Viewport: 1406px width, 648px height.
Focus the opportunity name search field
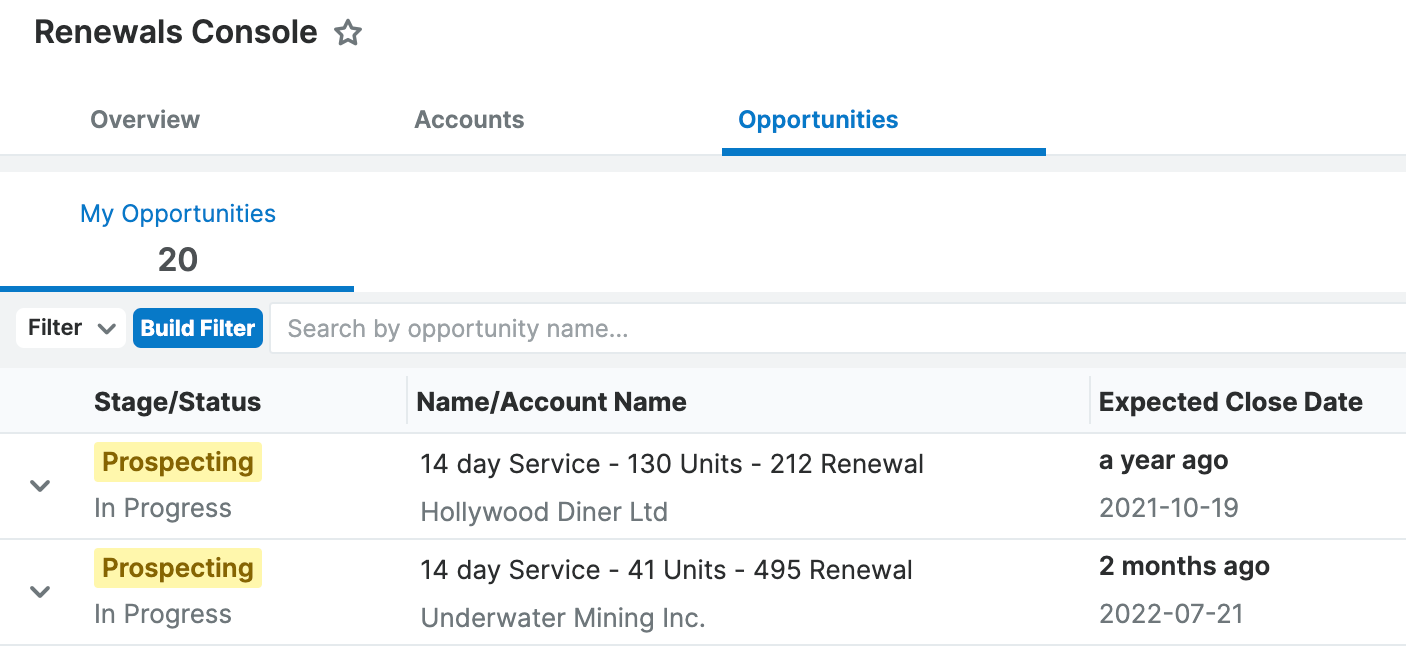[840, 329]
